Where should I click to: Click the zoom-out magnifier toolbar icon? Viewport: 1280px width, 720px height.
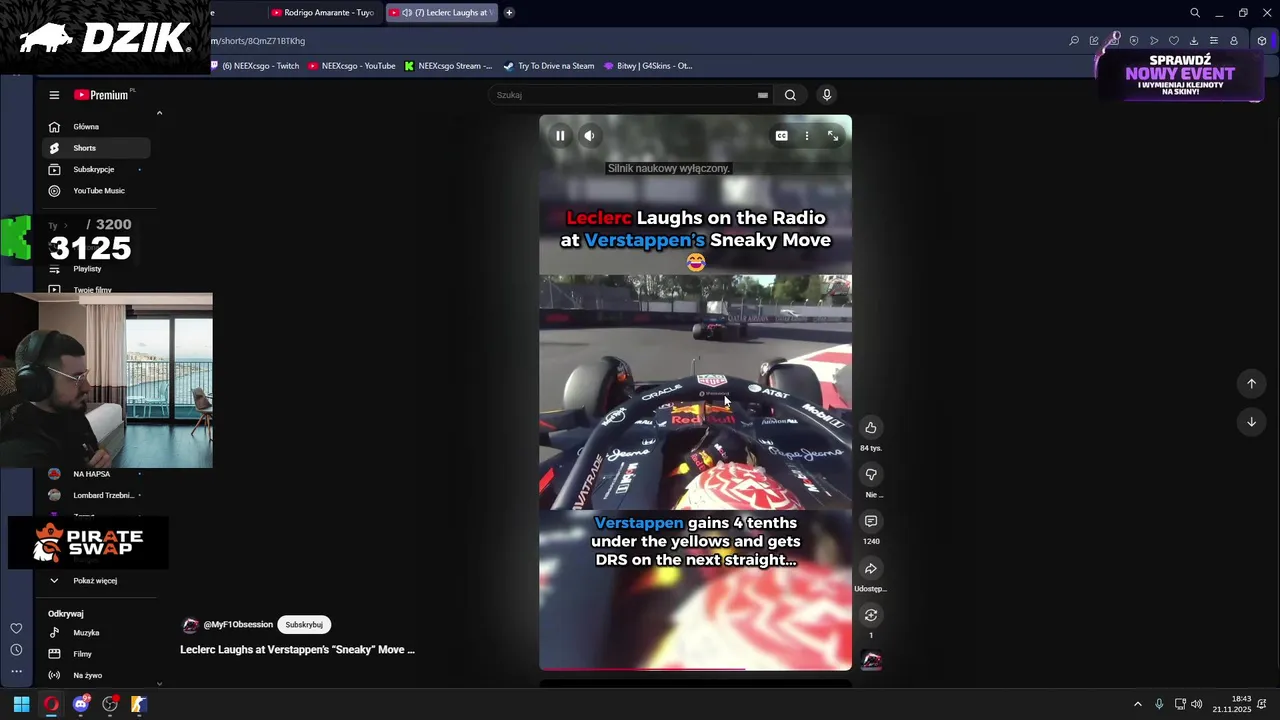[x=1074, y=41]
